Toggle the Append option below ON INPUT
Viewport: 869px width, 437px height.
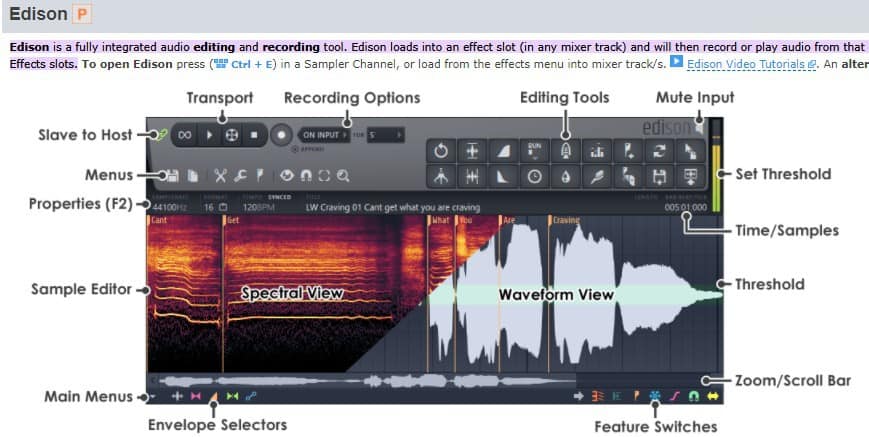point(308,149)
